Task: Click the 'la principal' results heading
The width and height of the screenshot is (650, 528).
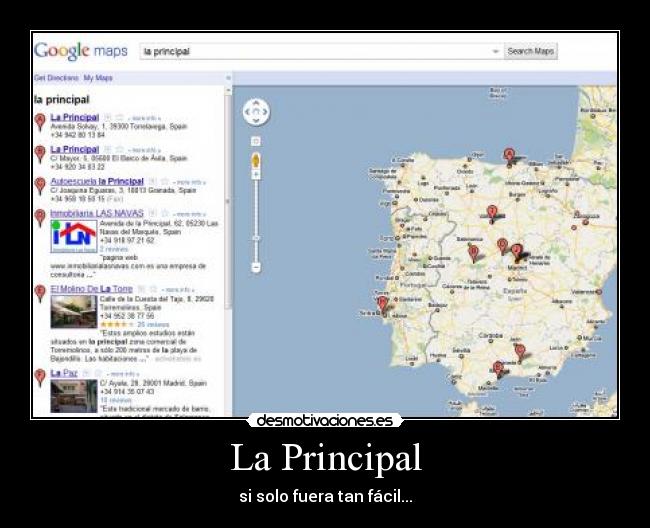Action: point(62,99)
